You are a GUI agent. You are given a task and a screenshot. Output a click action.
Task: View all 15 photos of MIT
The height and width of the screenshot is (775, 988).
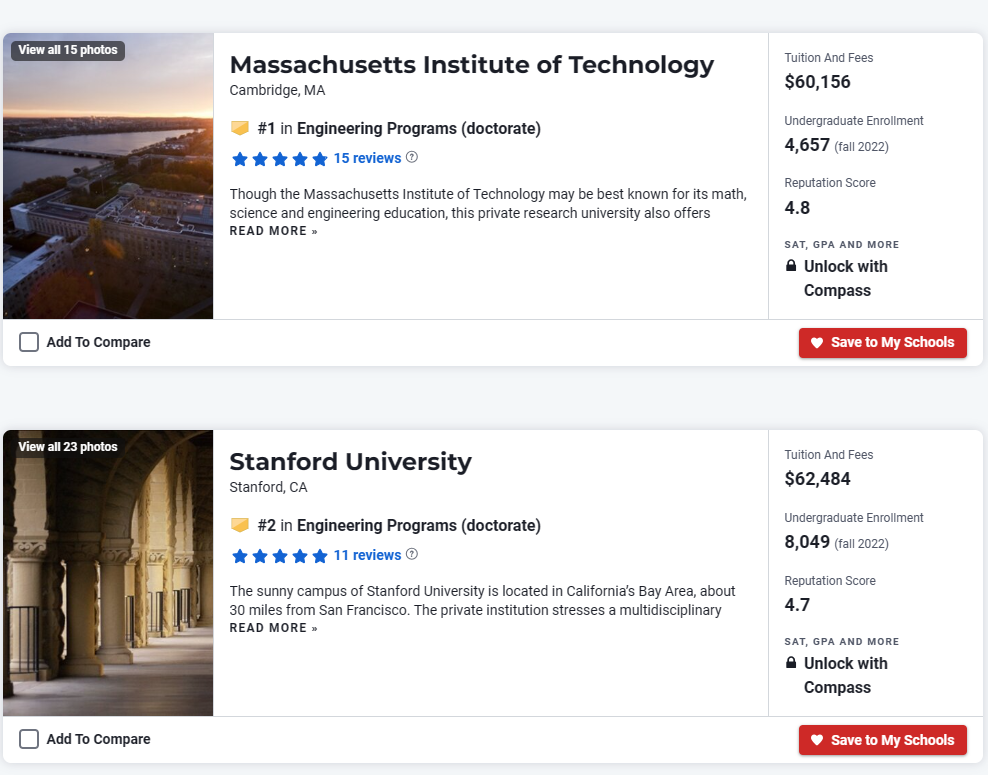point(68,50)
